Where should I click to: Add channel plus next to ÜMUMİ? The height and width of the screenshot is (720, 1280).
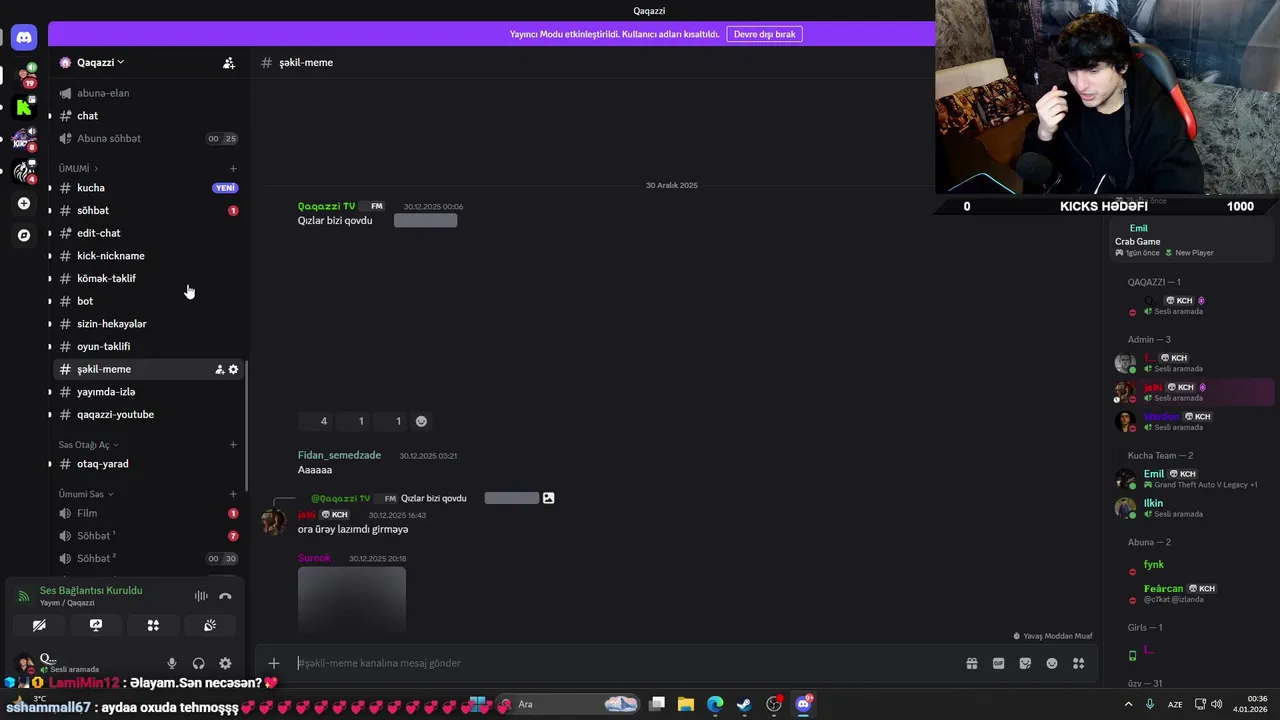233,168
